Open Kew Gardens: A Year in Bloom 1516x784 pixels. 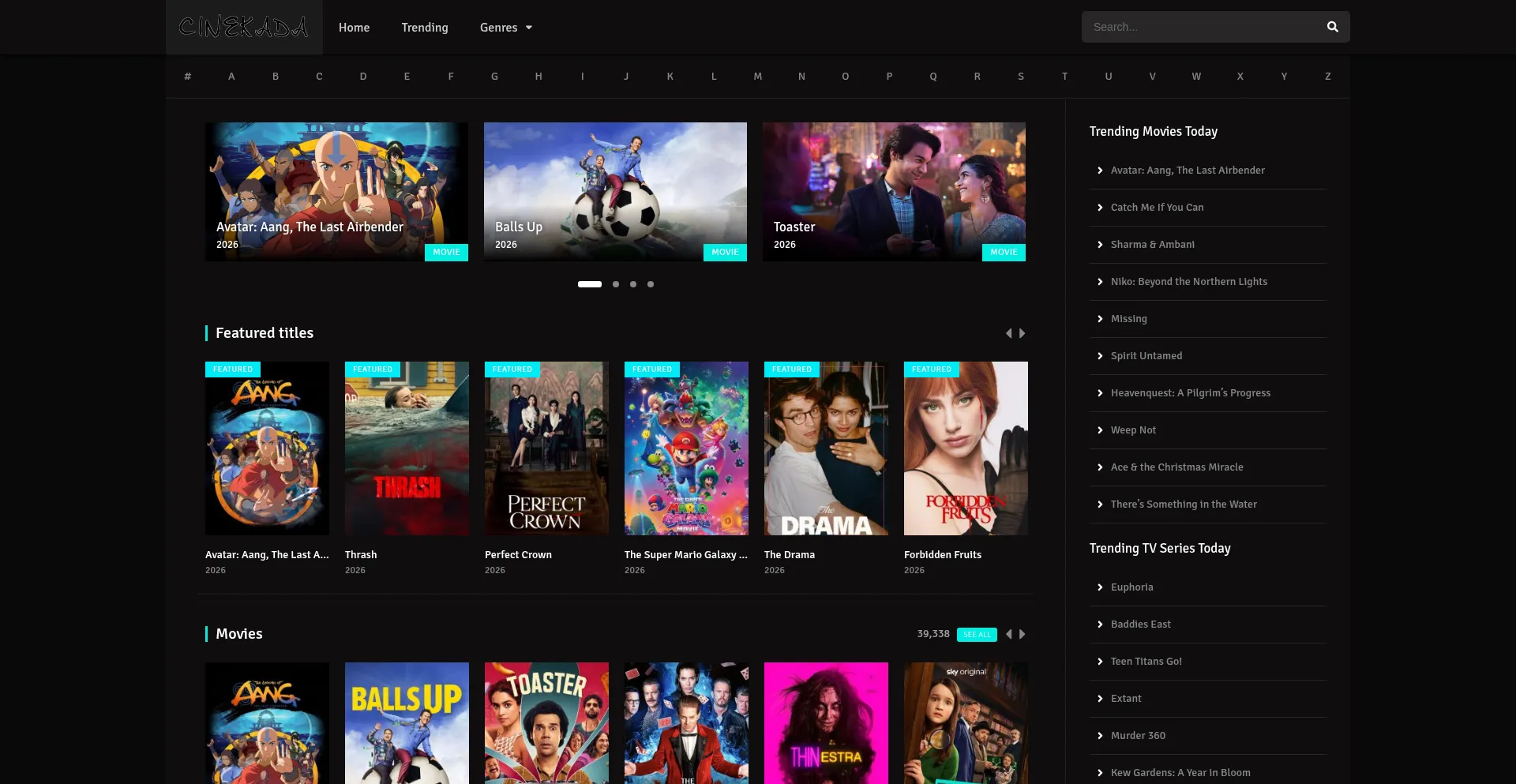1180,773
